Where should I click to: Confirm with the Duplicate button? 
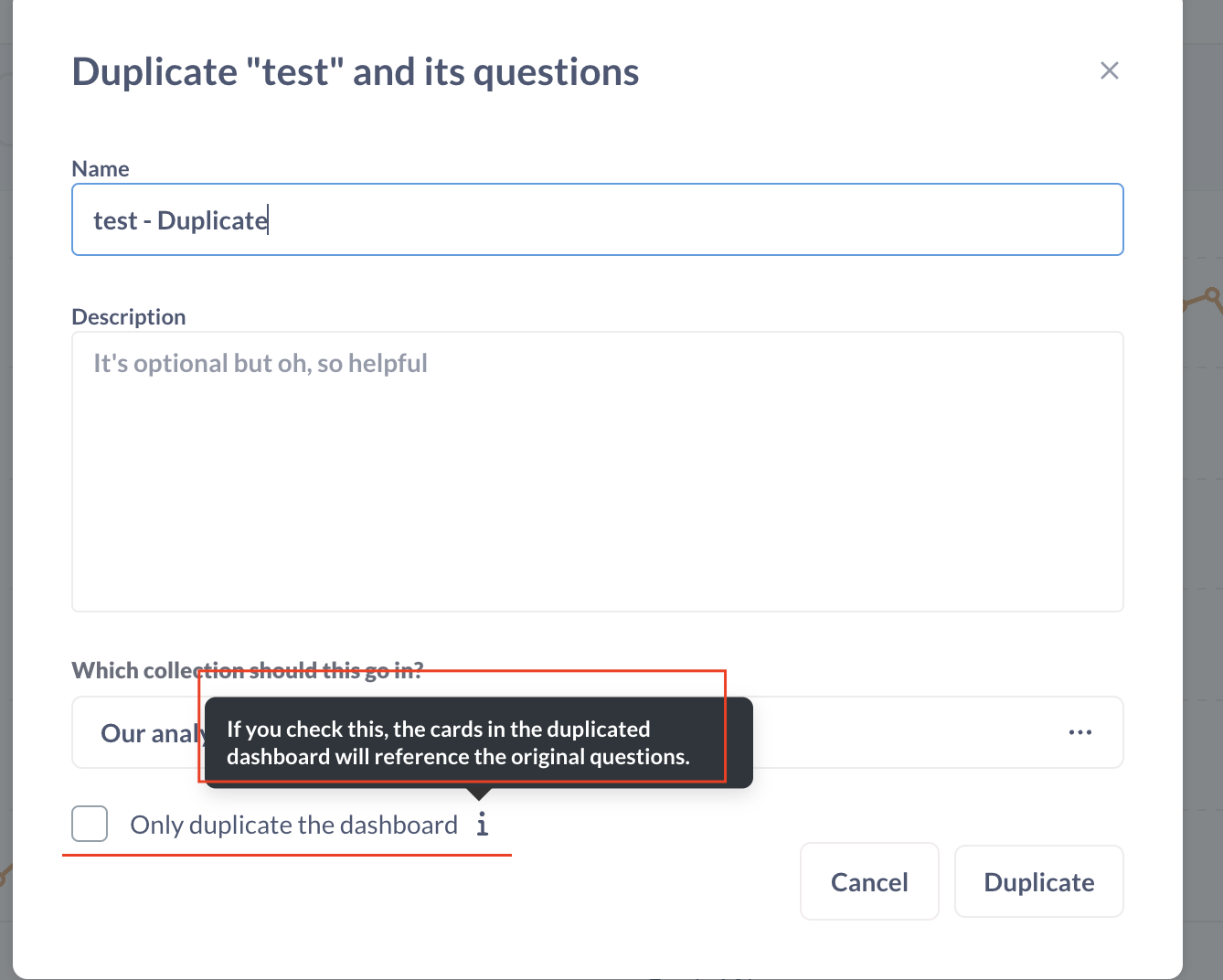pos(1039,881)
